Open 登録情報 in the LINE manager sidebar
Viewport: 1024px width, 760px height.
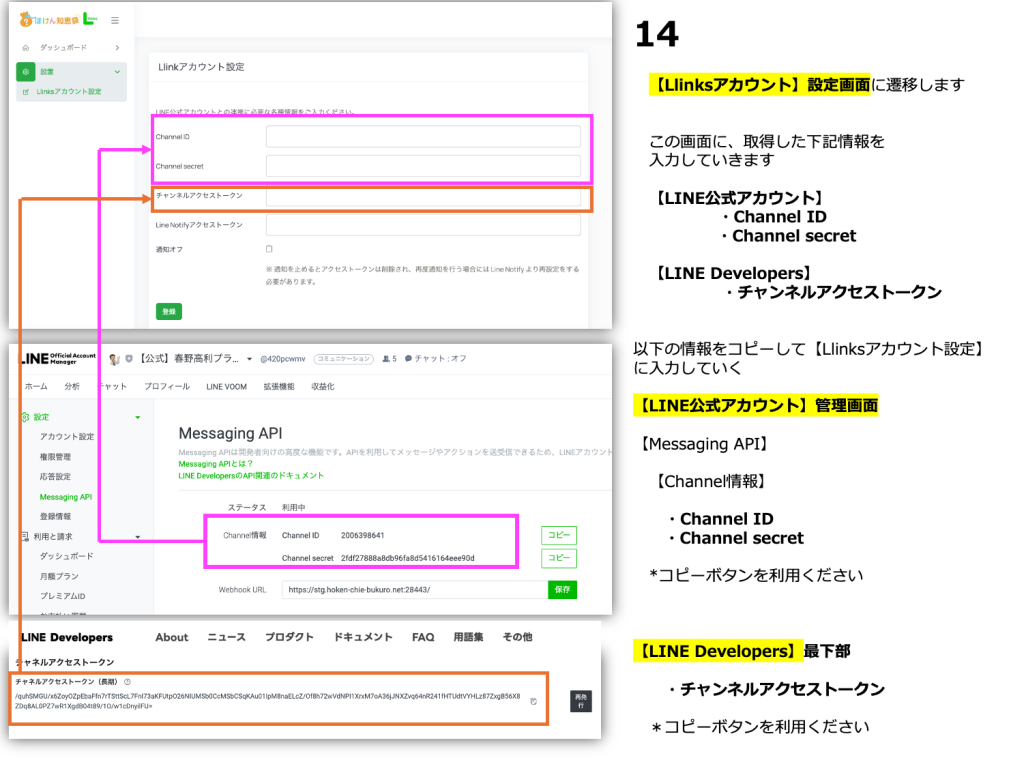tap(56, 517)
